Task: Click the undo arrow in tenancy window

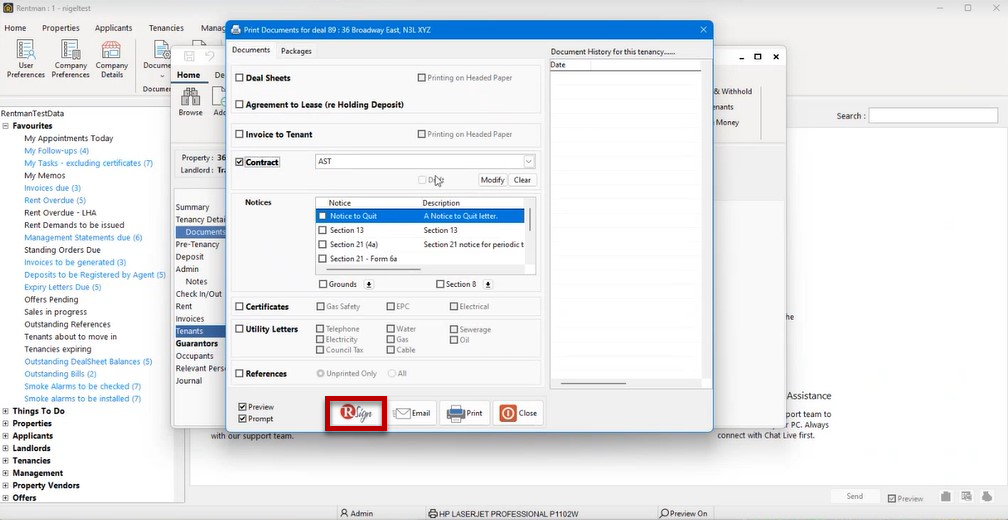Action: [210, 57]
